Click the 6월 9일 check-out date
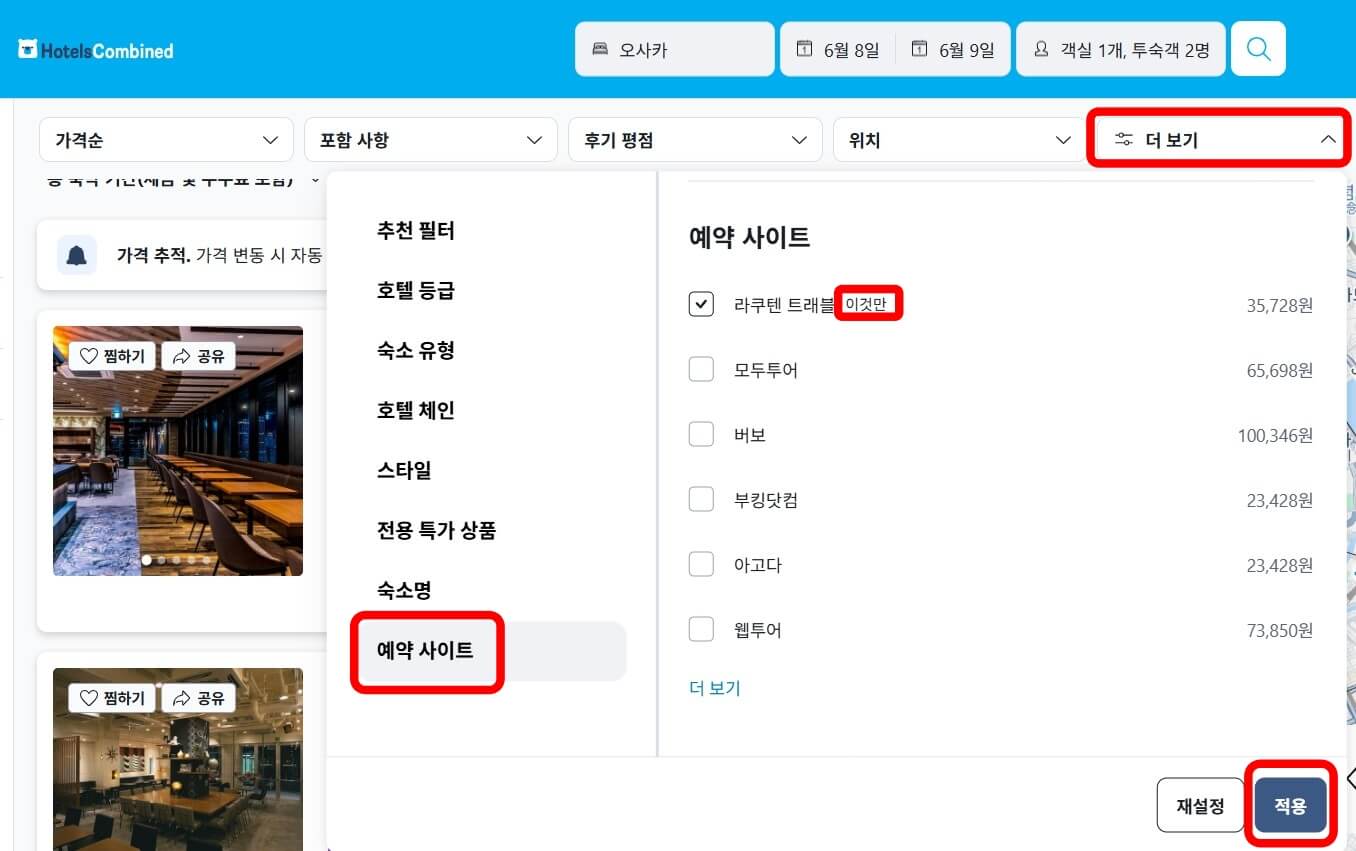 [x=953, y=49]
